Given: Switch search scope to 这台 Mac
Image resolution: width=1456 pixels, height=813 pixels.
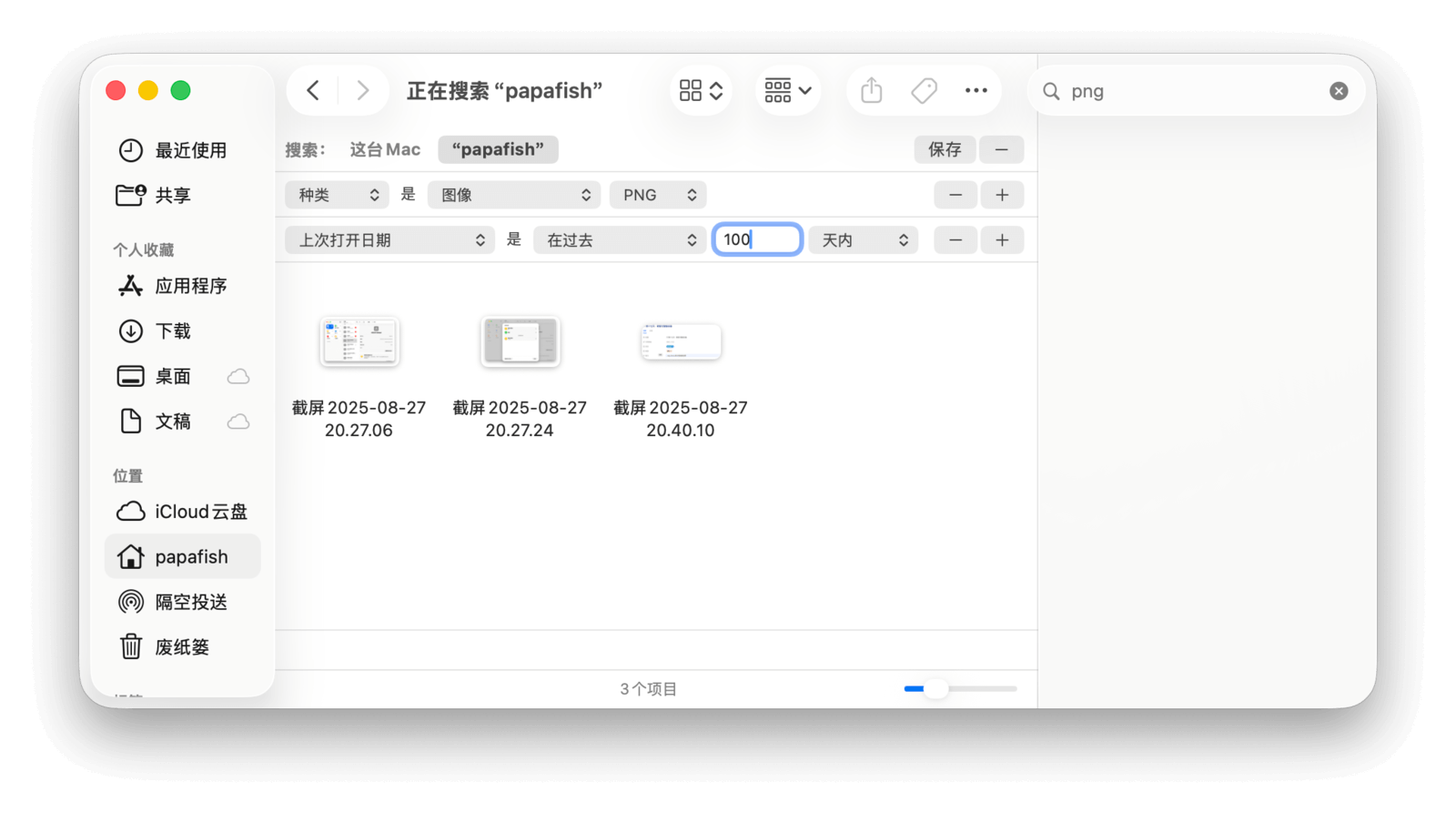Looking at the screenshot, I should tap(385, 149).
